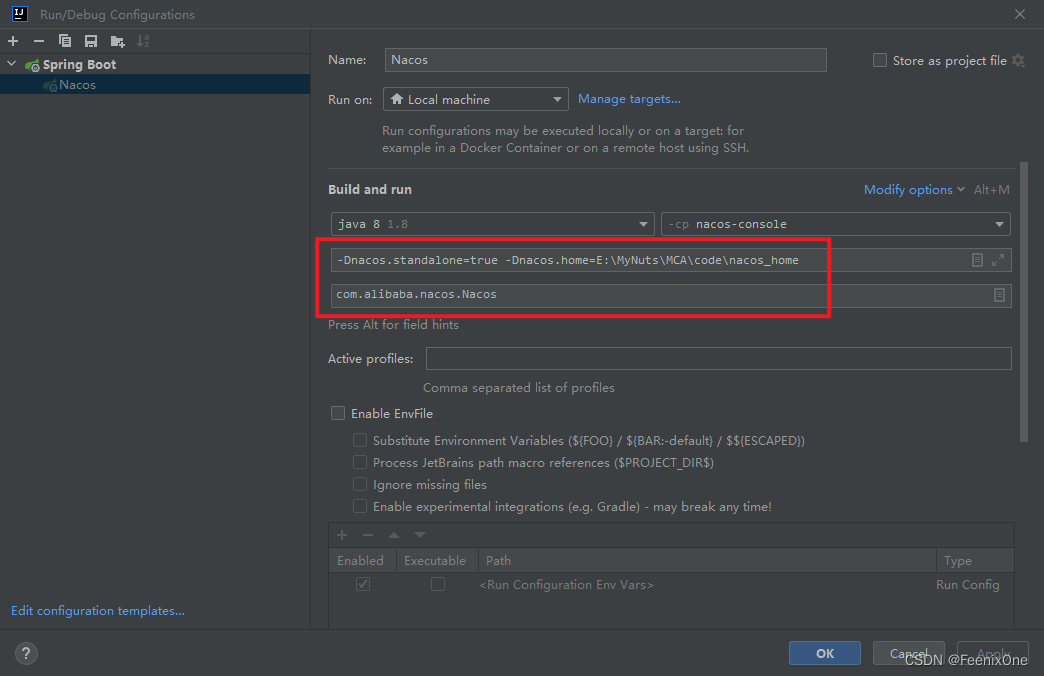
Task: Click the Manage targets link
Action: 629,99
